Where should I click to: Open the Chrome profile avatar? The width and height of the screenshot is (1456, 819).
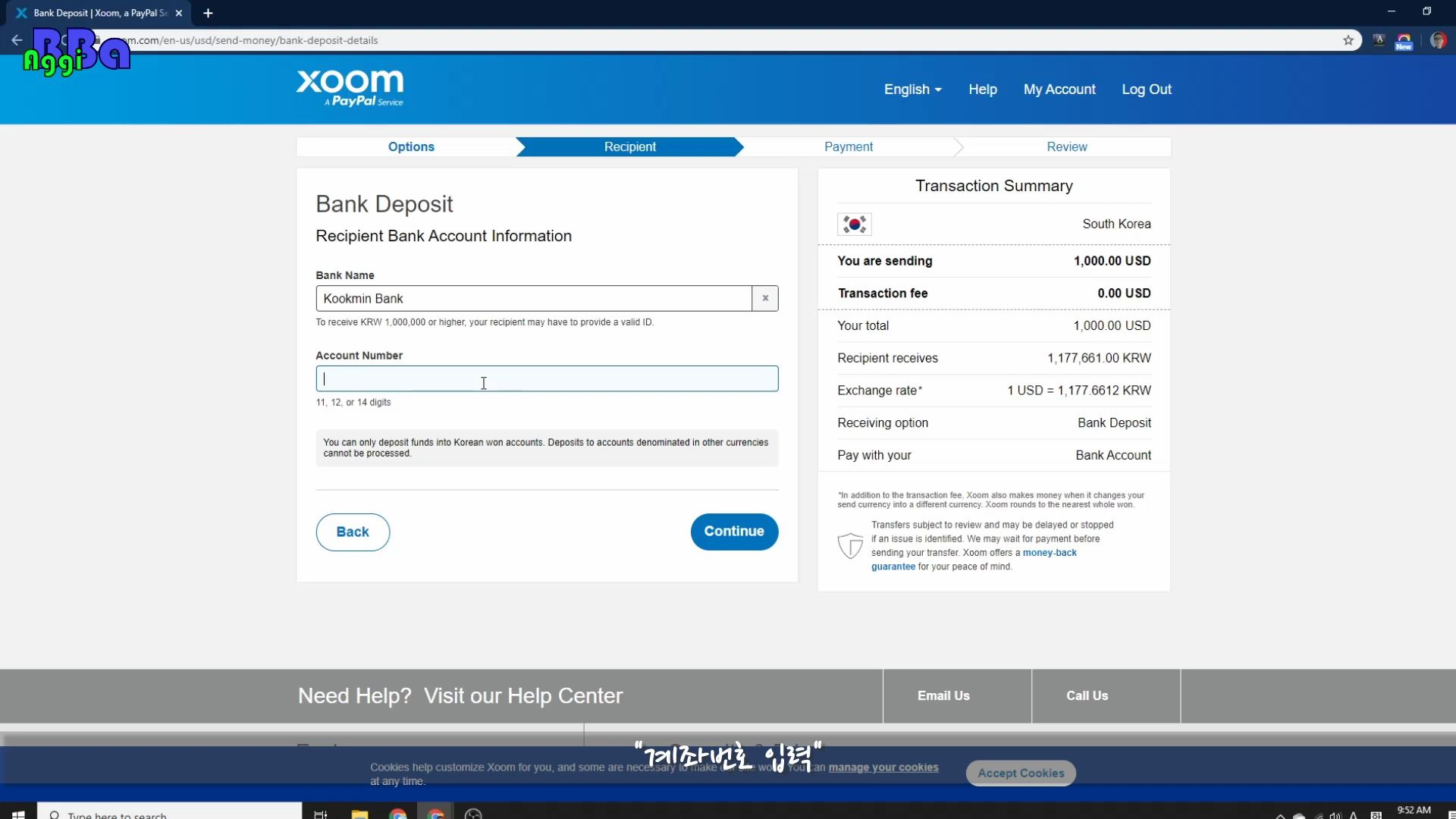tap(1438, 40)
